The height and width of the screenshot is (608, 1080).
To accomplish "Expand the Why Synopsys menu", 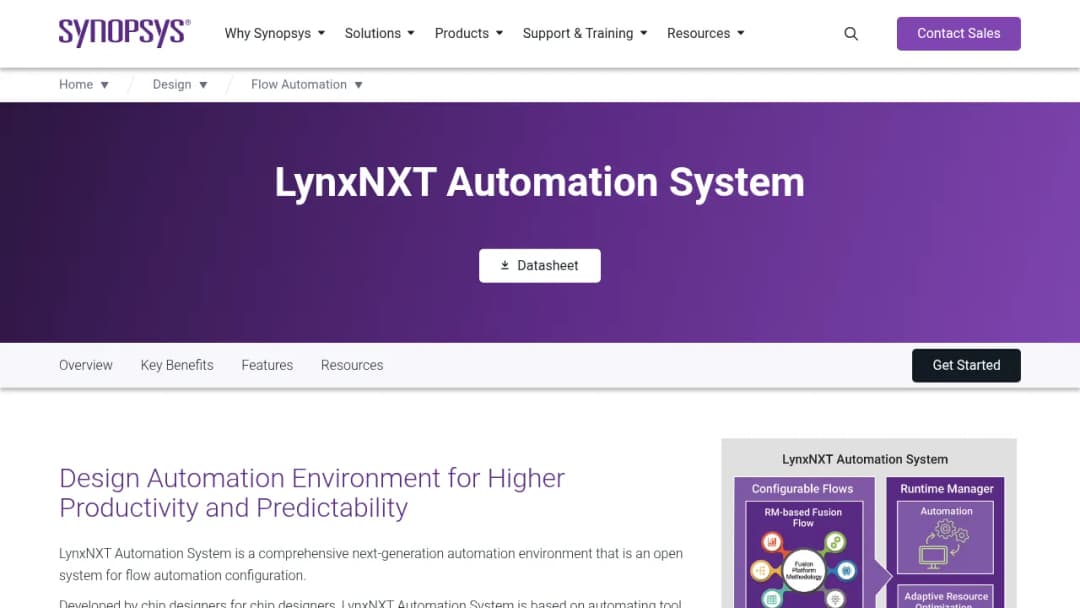I will click(x=274, y=33).
